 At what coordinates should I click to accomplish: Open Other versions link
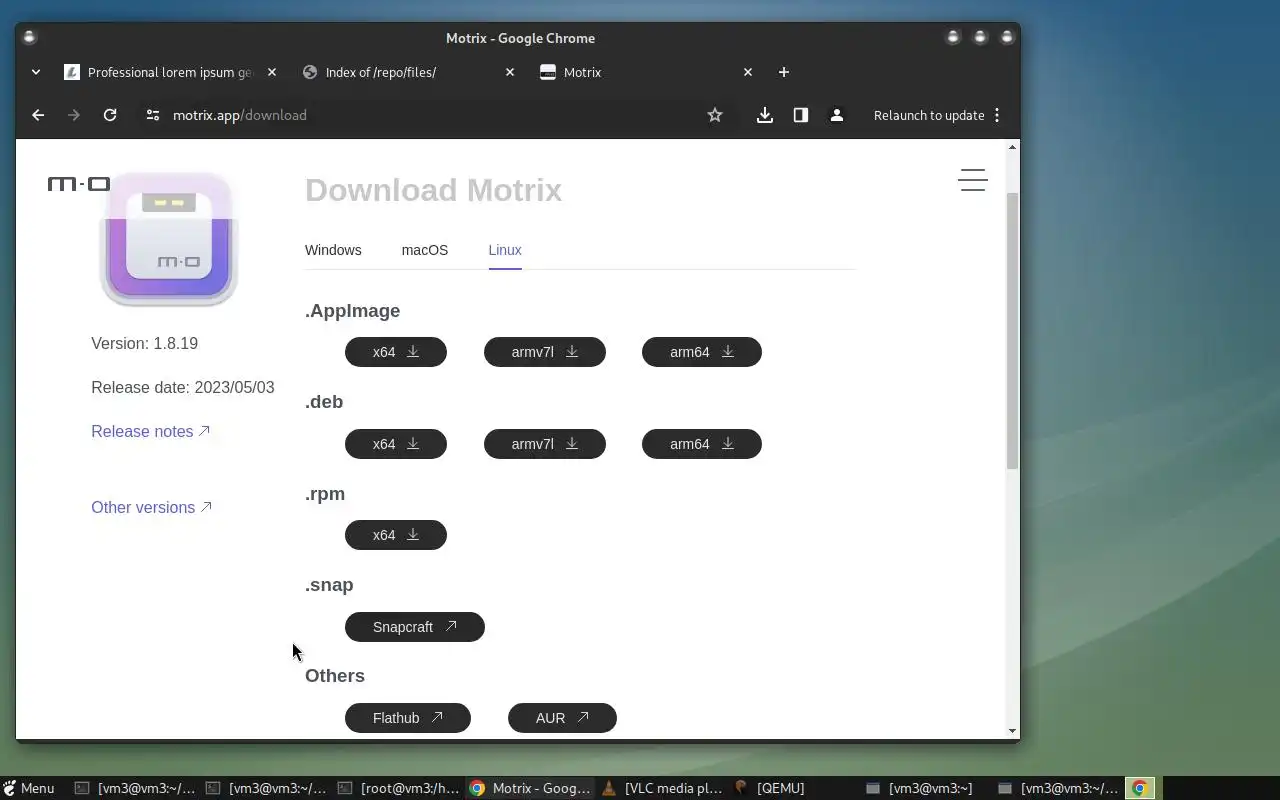click(152, 507)
